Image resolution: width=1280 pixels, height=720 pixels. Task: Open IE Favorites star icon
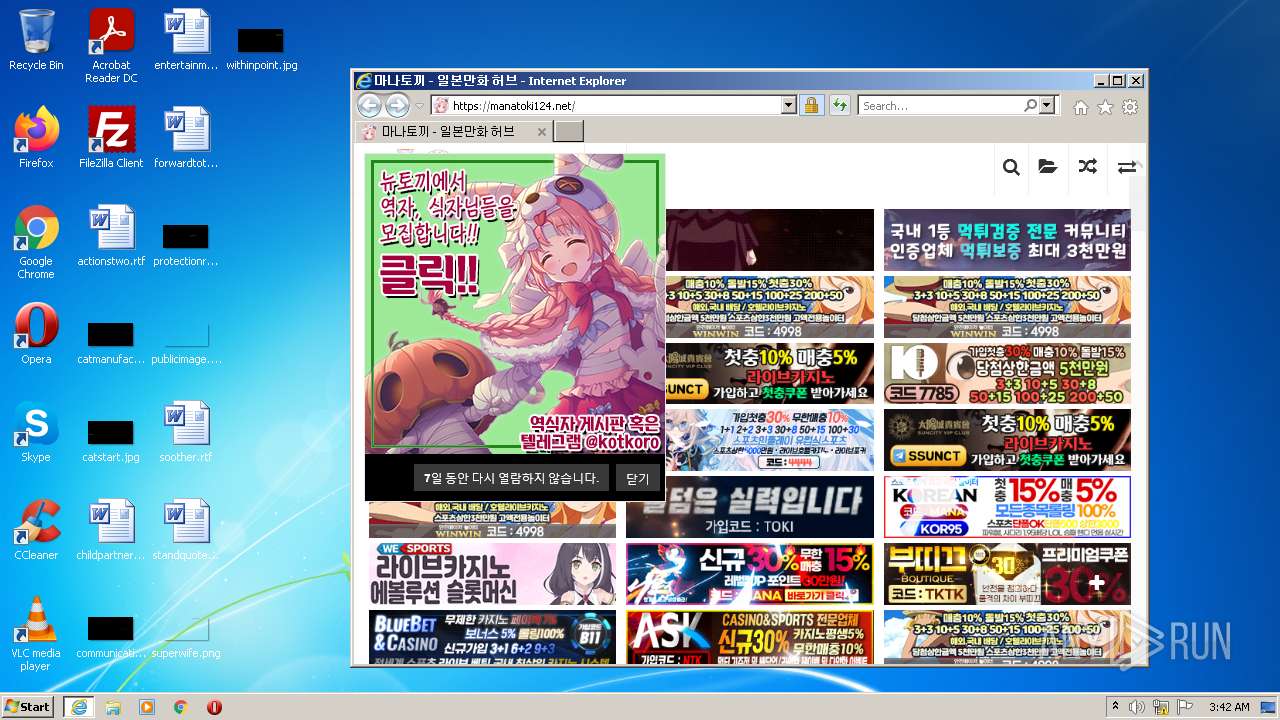[x=1105, y=107]
